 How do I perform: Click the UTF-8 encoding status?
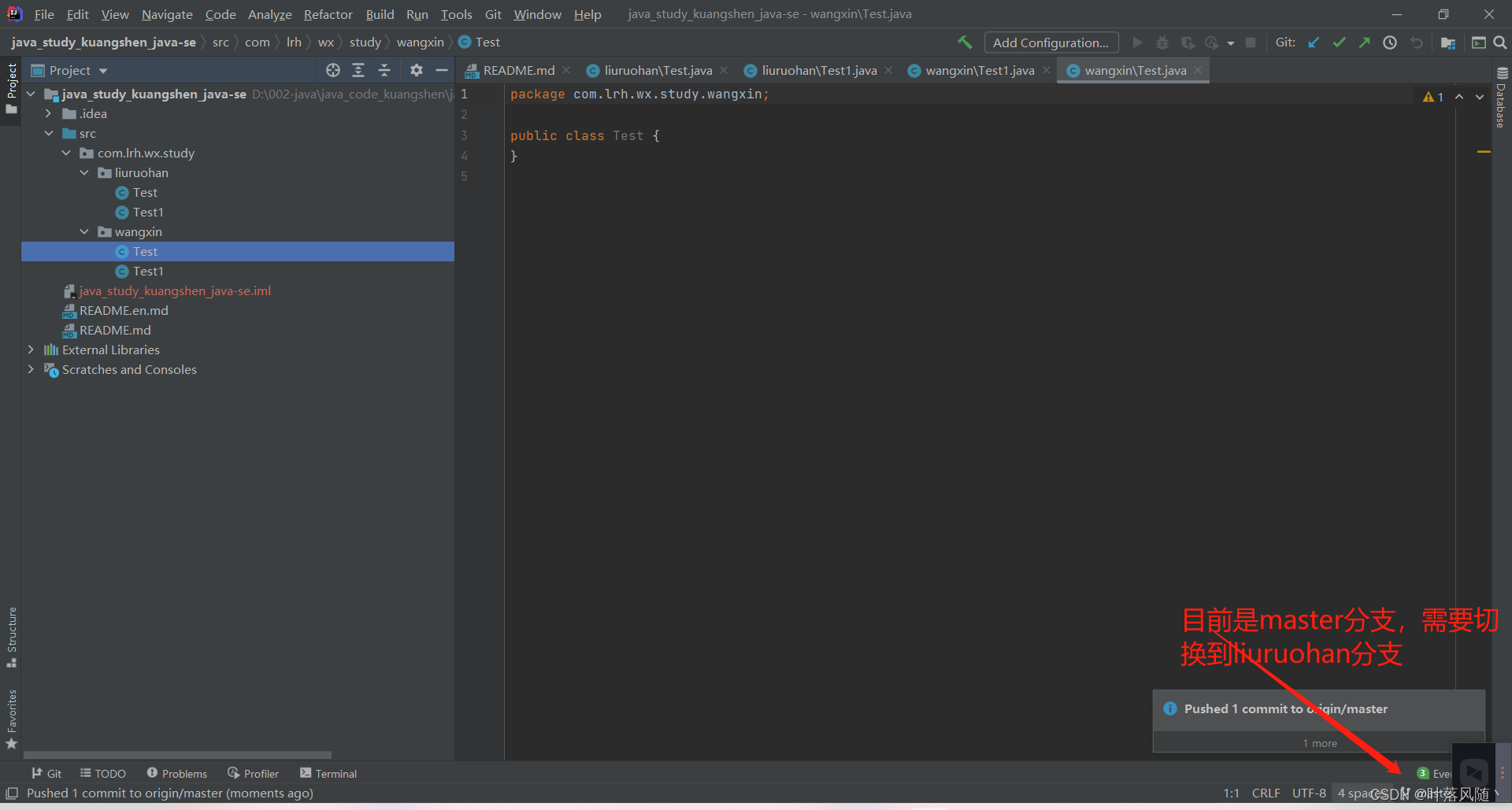(x=1309, y=793)
